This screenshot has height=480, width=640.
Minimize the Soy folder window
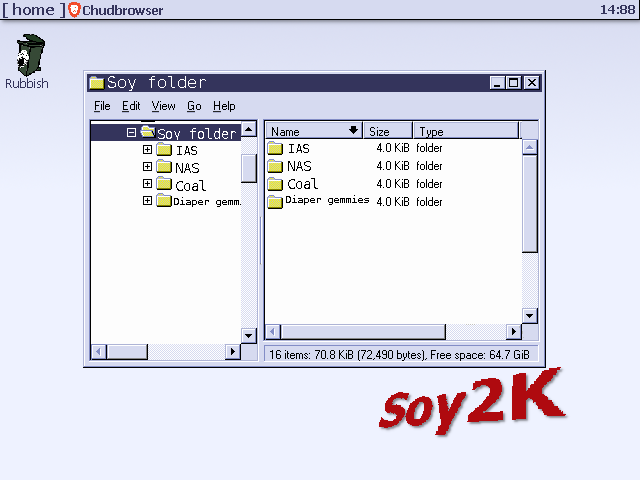[x=497, y=83]
